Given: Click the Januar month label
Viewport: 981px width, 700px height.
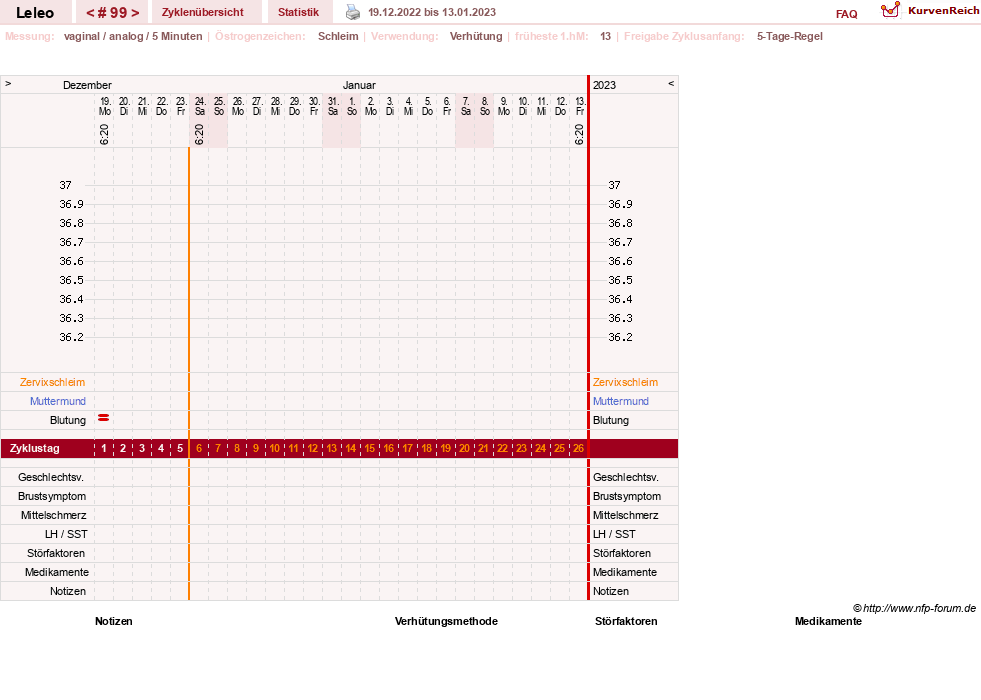Looking at the screenshot, I should (359, 85).
